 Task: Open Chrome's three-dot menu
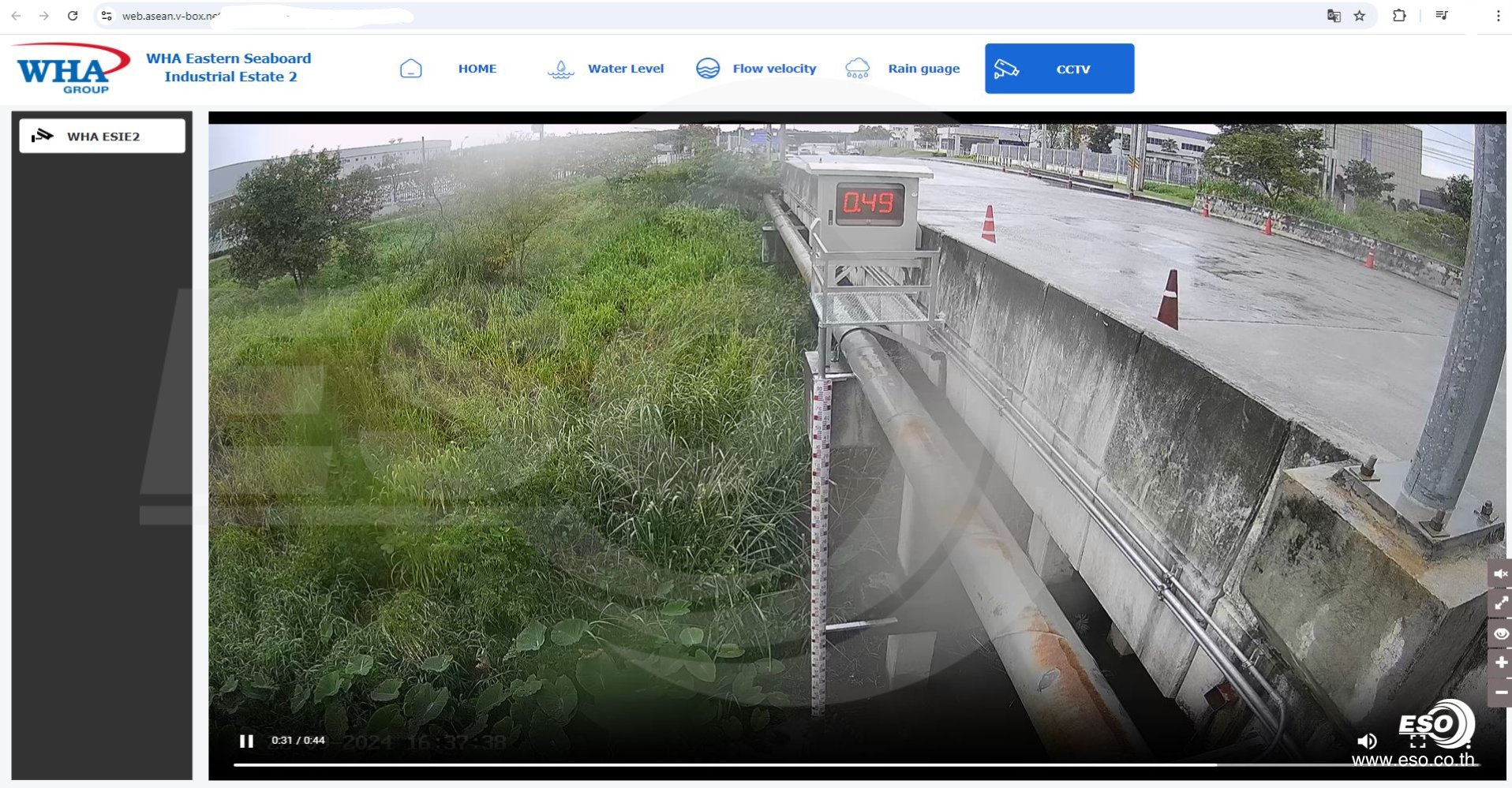[1498, 16]
